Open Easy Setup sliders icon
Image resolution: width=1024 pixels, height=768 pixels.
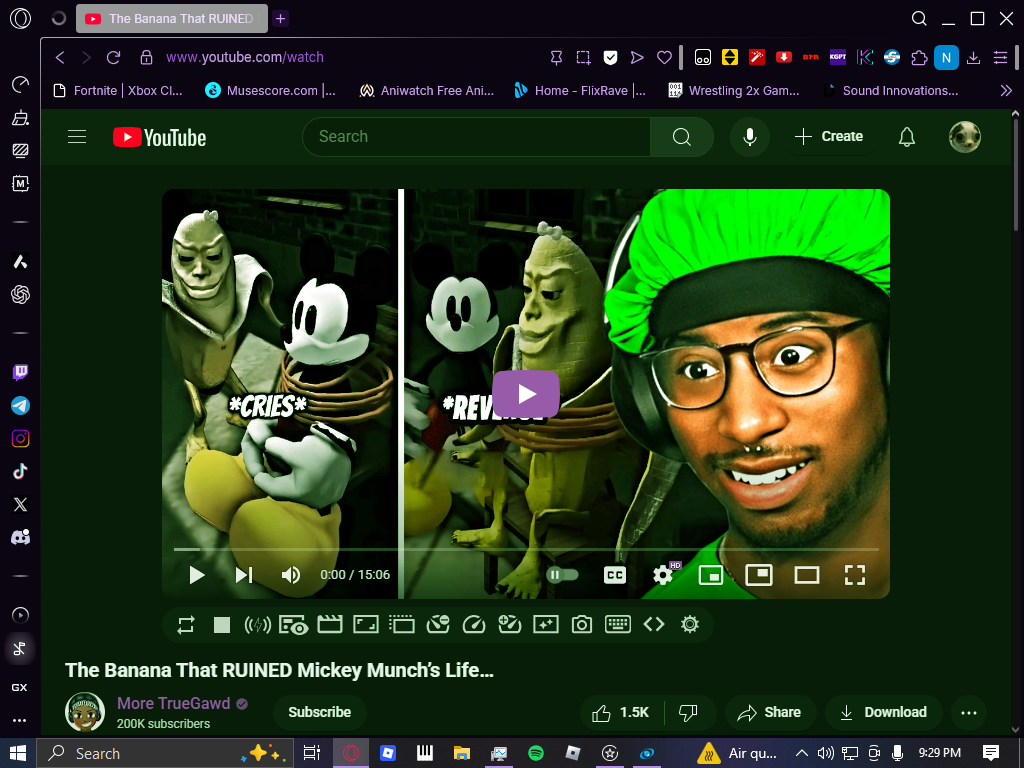click(x=1000, y=57)
